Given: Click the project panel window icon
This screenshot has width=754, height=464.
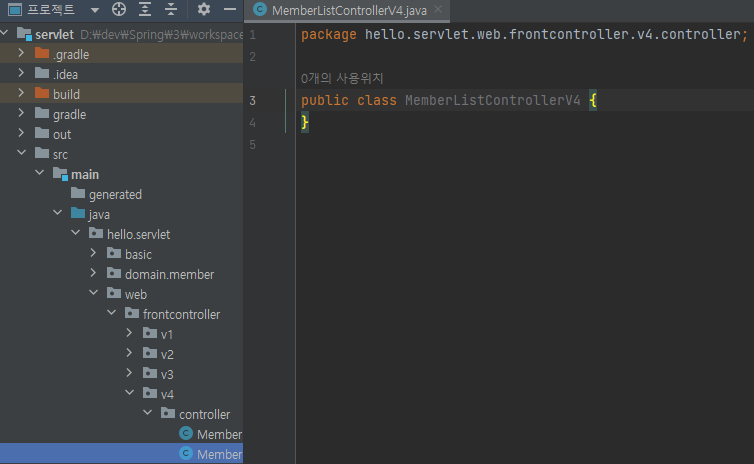Looking at the screenshot, I should [x=15, y=9].
